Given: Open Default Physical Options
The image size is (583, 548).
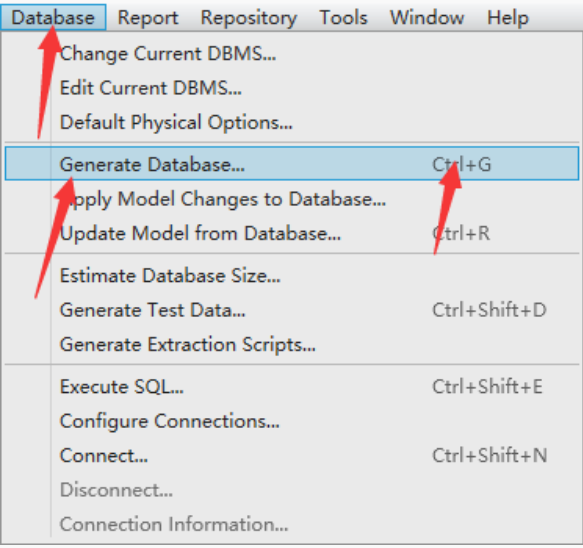Looking at the screenshot, I should pos(292,122).
